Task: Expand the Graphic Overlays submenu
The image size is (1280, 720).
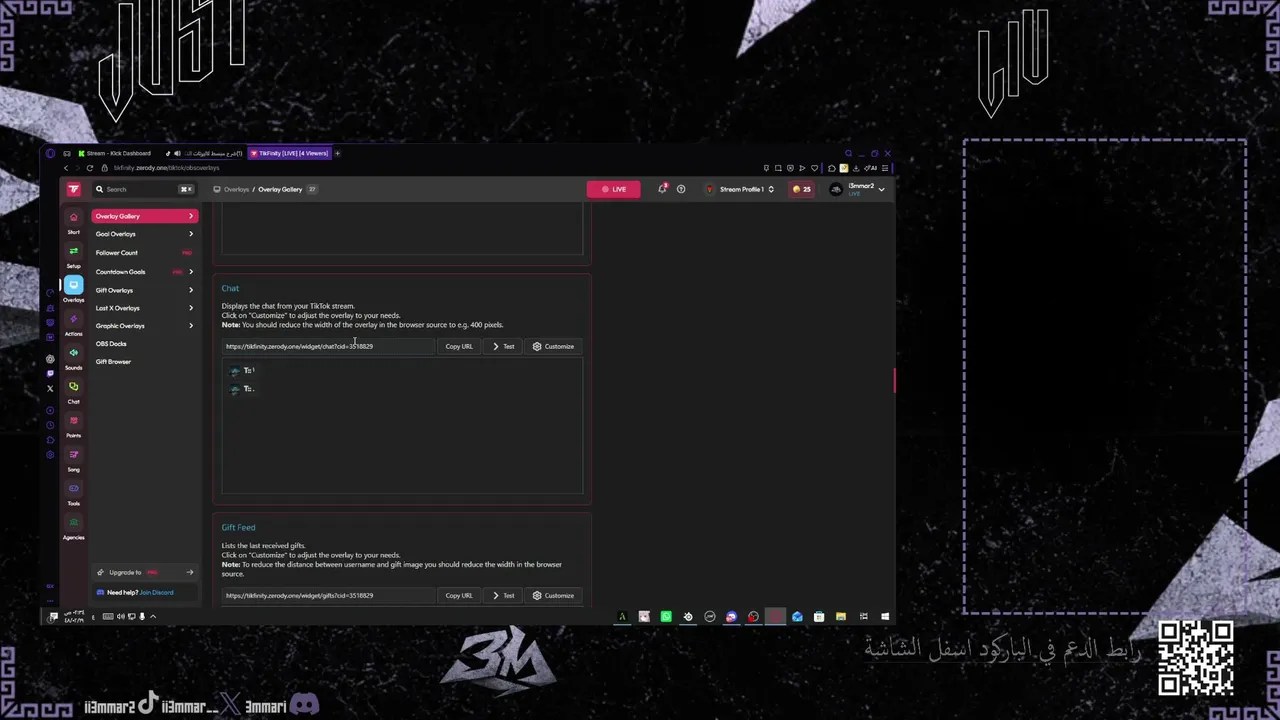Action: tap(191, 326)
